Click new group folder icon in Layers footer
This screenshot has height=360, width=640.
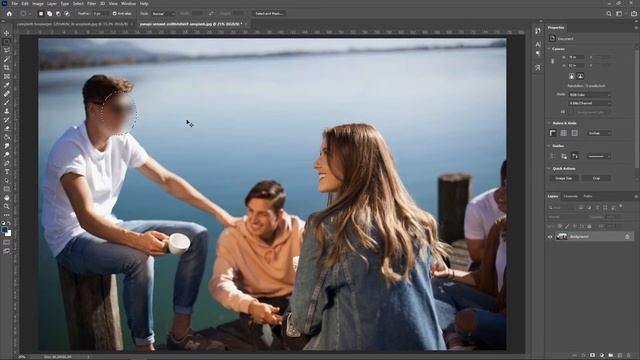tap(611, 356)
